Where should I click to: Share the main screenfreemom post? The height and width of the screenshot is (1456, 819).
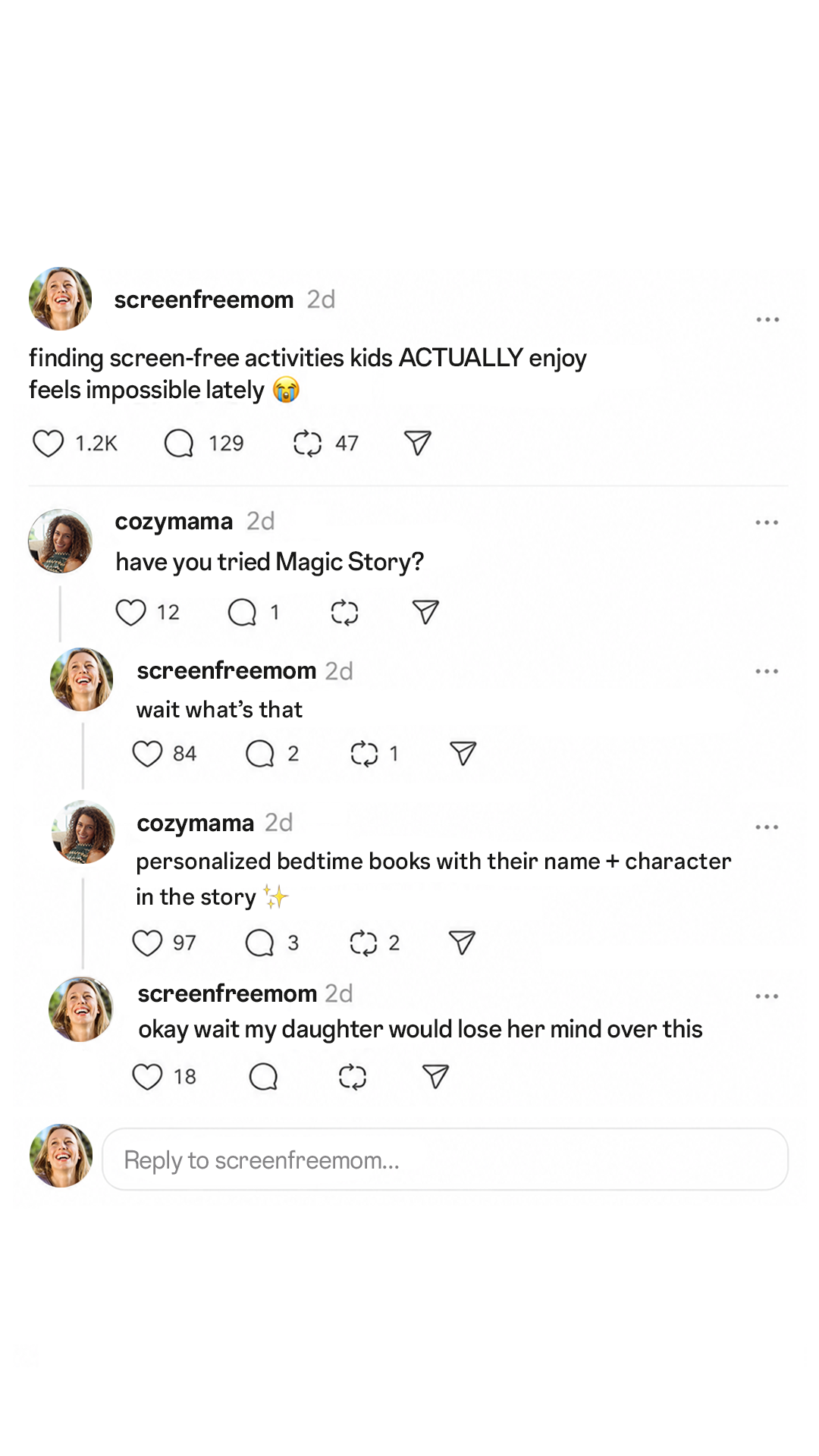(x=417, y=443)
